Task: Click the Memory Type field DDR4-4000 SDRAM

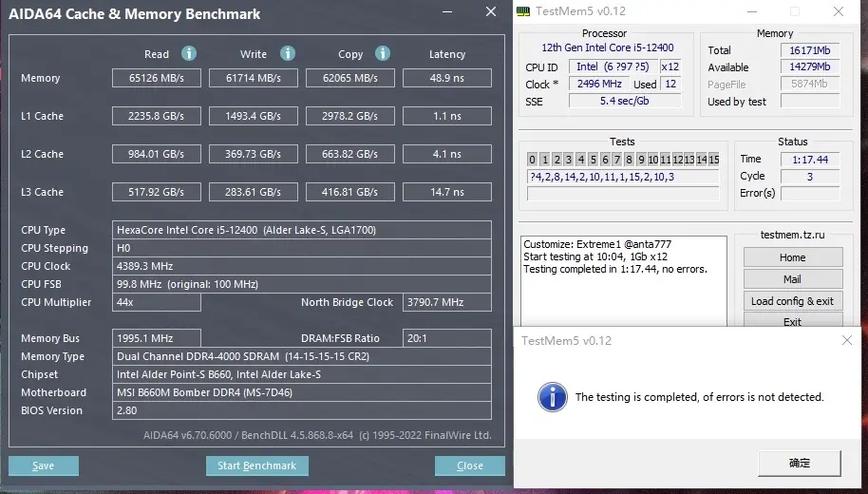Action: [x=302, y=356]
